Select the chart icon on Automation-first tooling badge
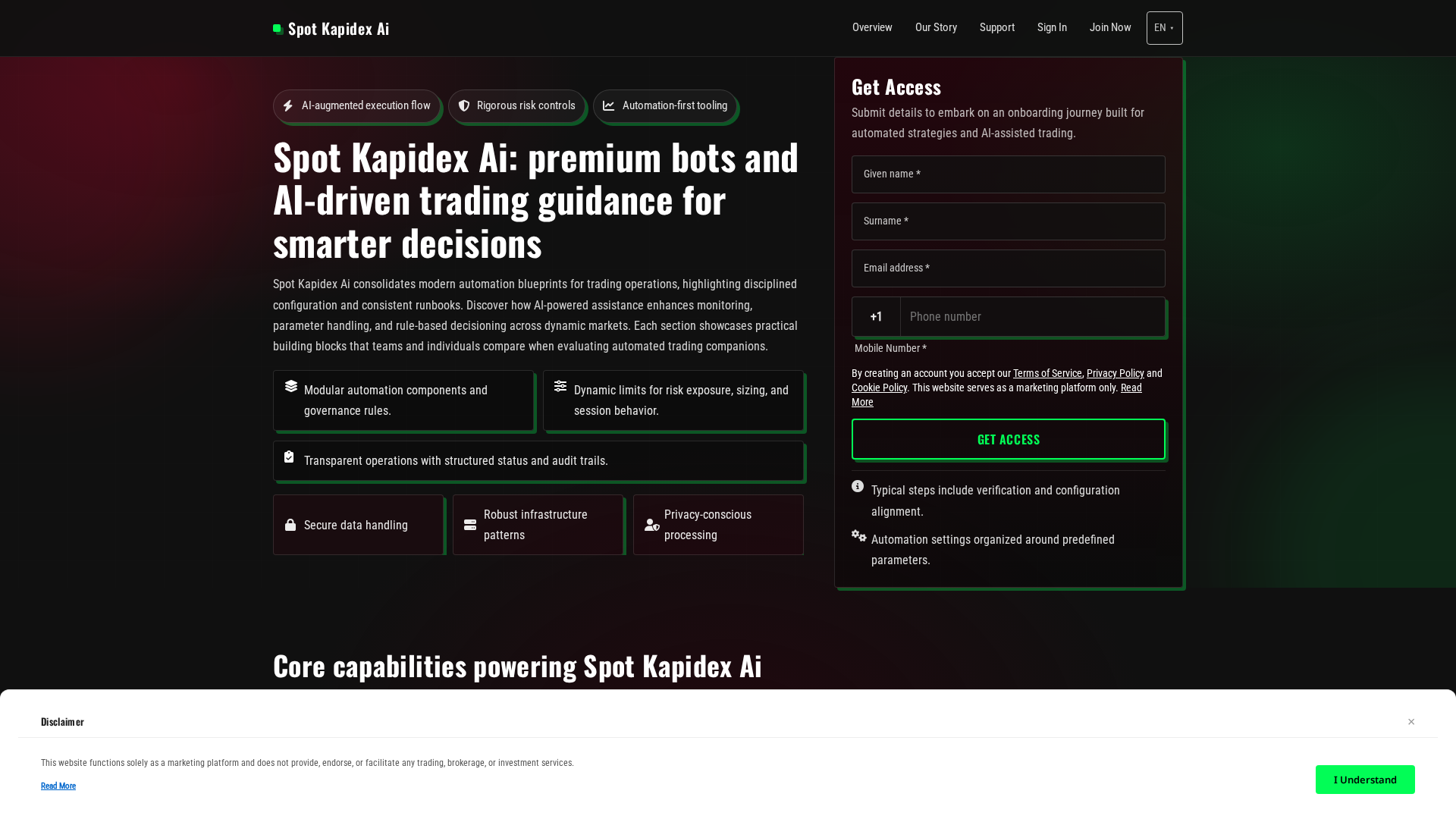 (x=608, y=106)
